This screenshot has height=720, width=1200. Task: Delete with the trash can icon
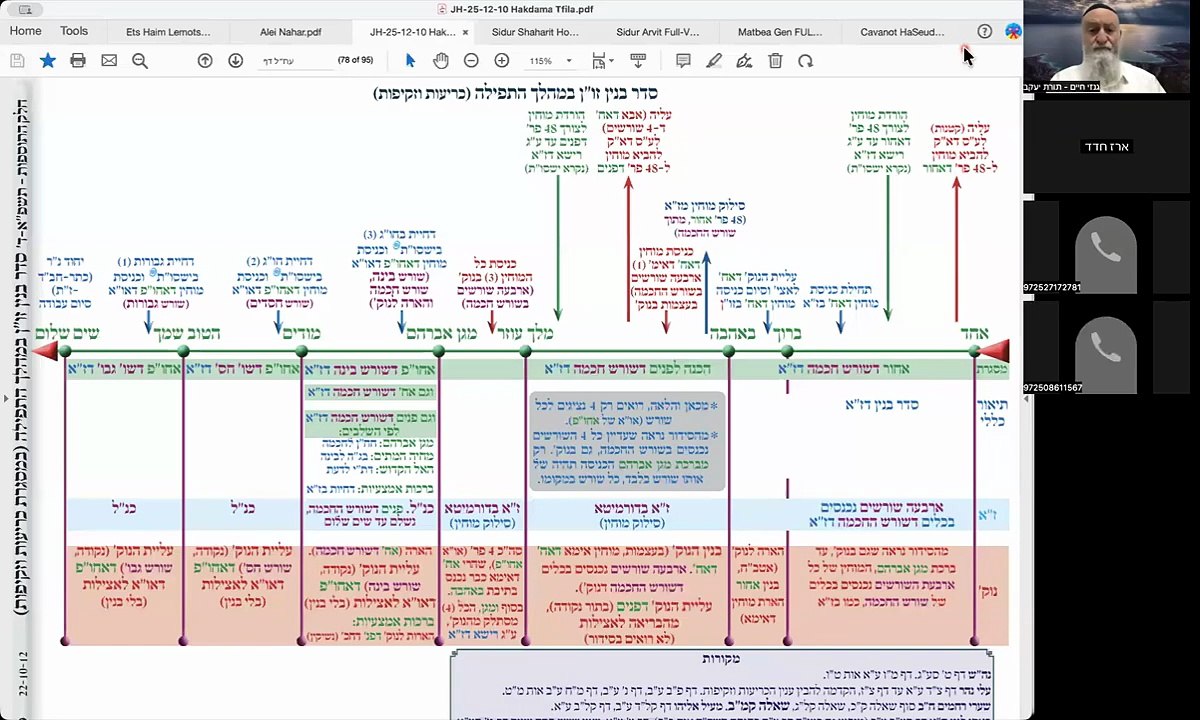(775, 61)
